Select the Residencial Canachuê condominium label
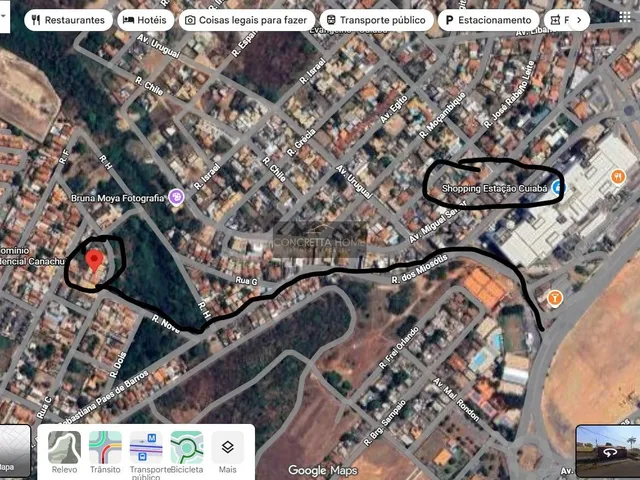 click(x=32, y=256)
